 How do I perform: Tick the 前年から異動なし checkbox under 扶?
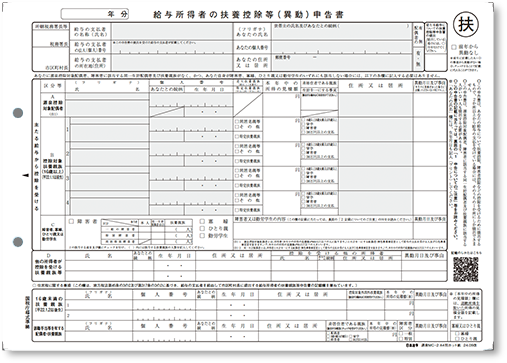[x=454, y=47]
